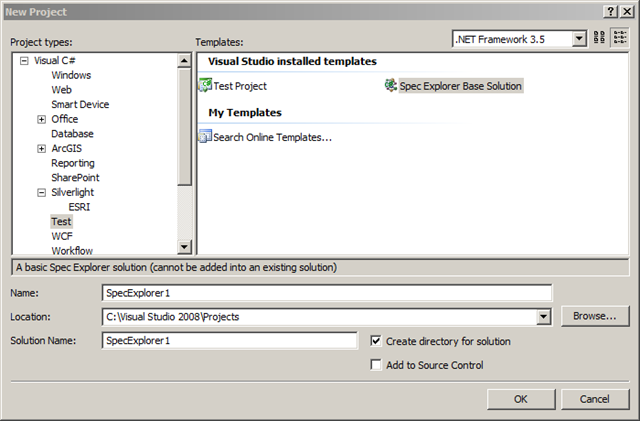Click the project types scroll down arrow

[184, 247]
